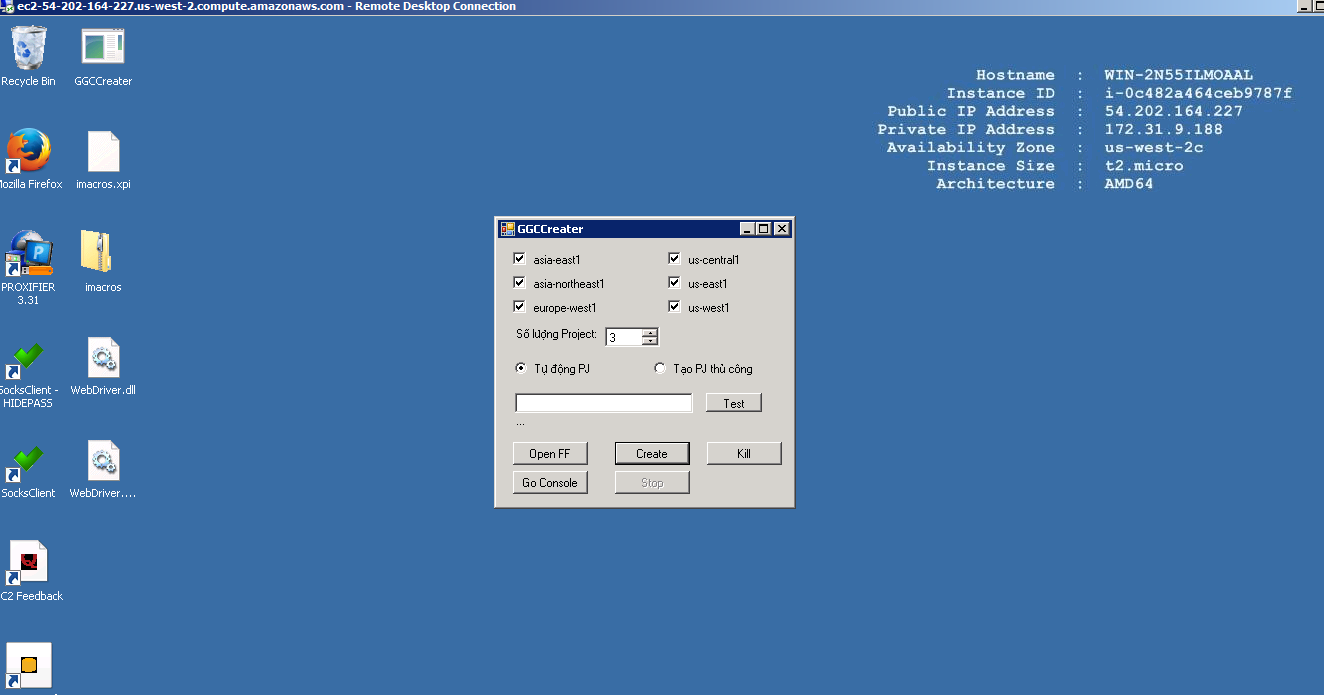Click the Hostname value WIN-2N55ILMOAAL
This screenshot has width=1324, height=695.
pos(1179,75)
